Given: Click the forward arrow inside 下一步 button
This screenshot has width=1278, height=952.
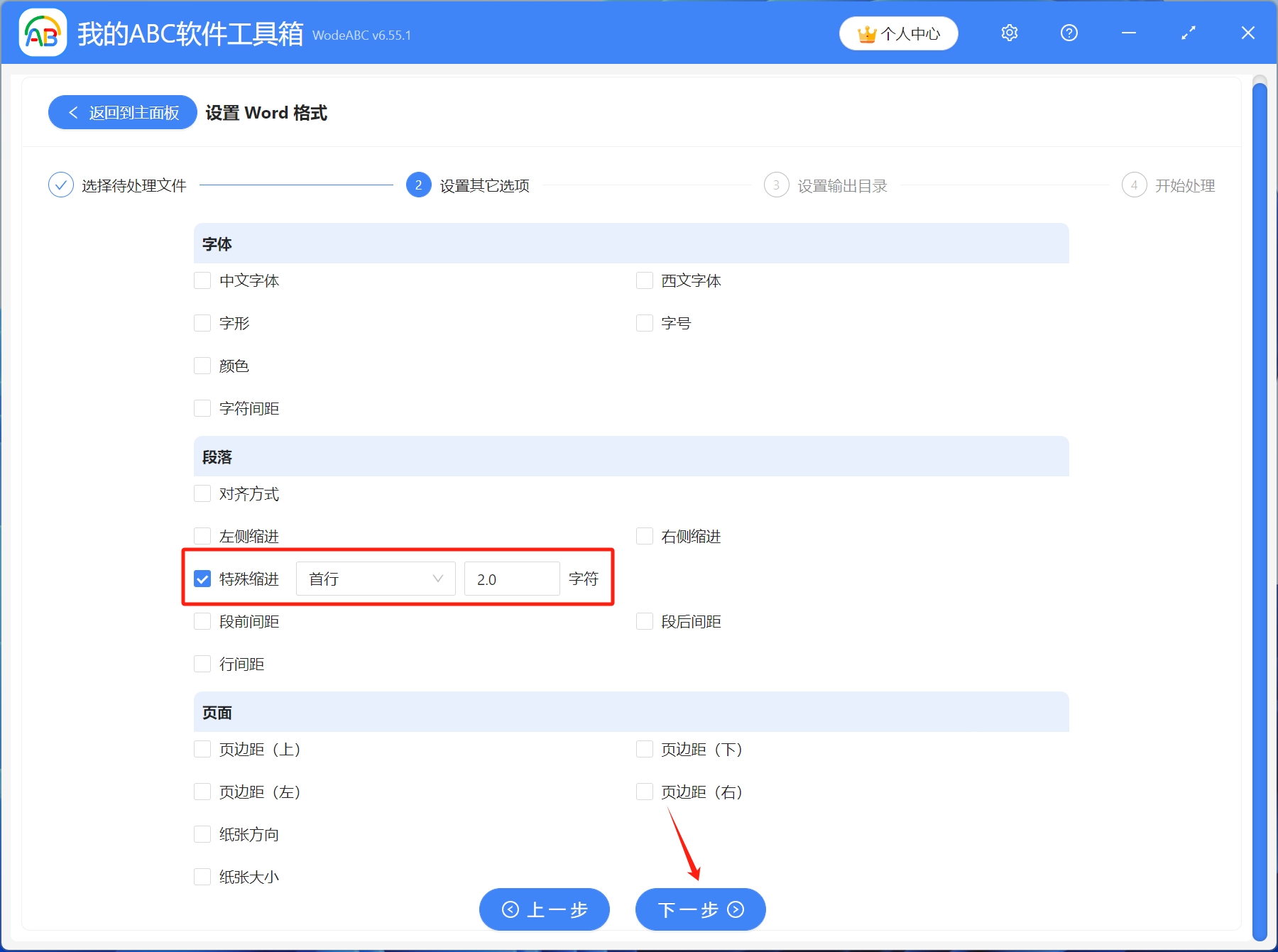Looking at the screenshot, I should 735,909.
